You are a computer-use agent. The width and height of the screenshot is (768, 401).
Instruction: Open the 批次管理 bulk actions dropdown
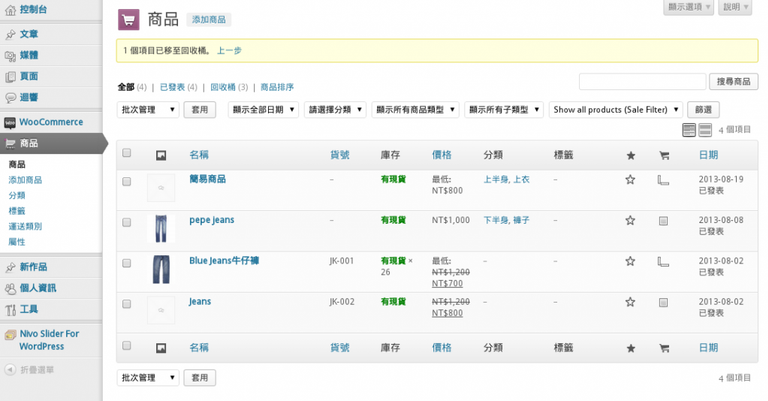148,110
